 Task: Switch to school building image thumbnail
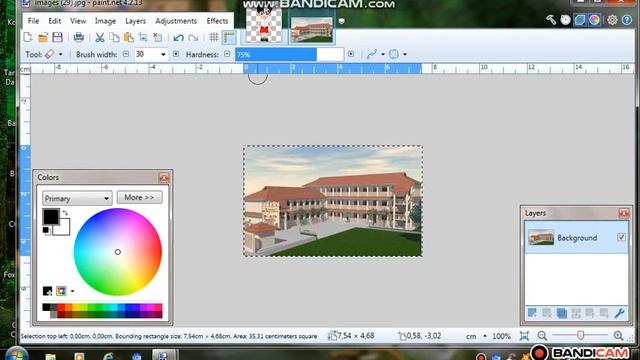click(x=312, y=29)
